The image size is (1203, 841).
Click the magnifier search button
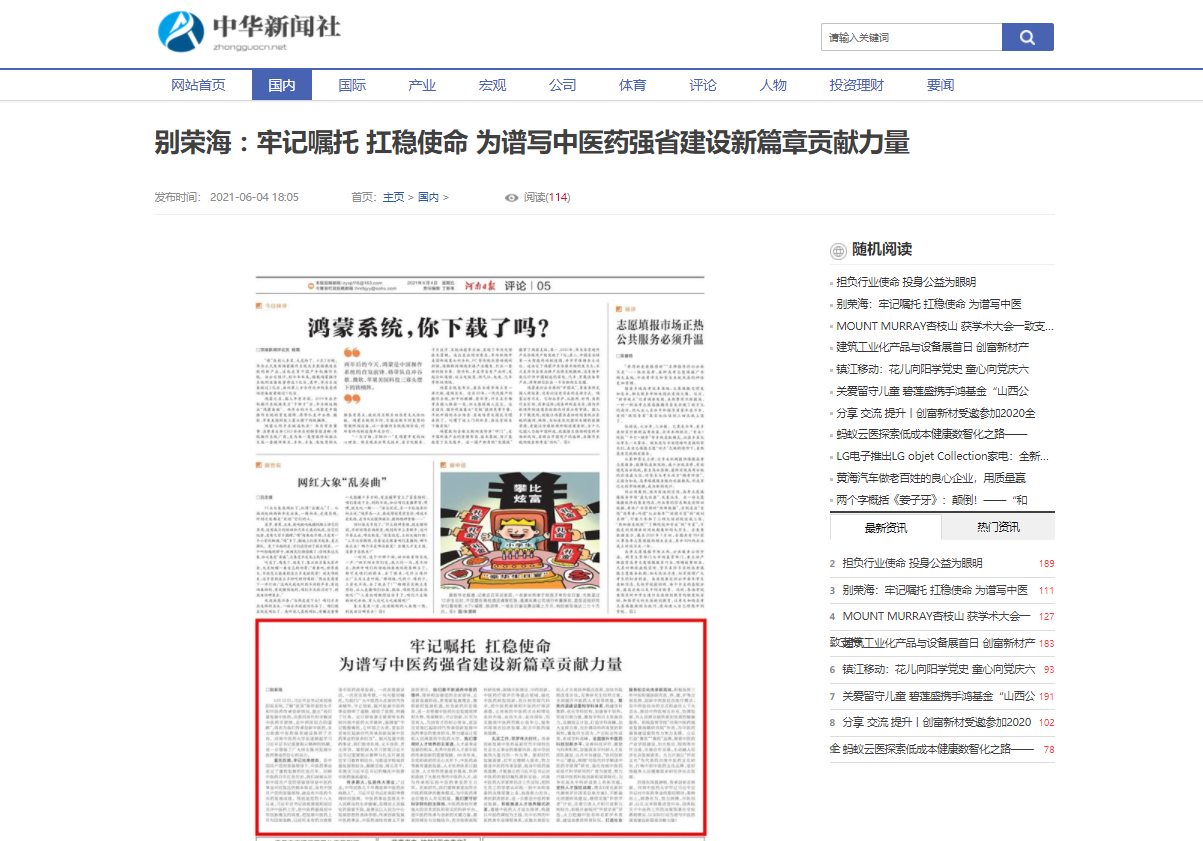tap(1027, 37)
